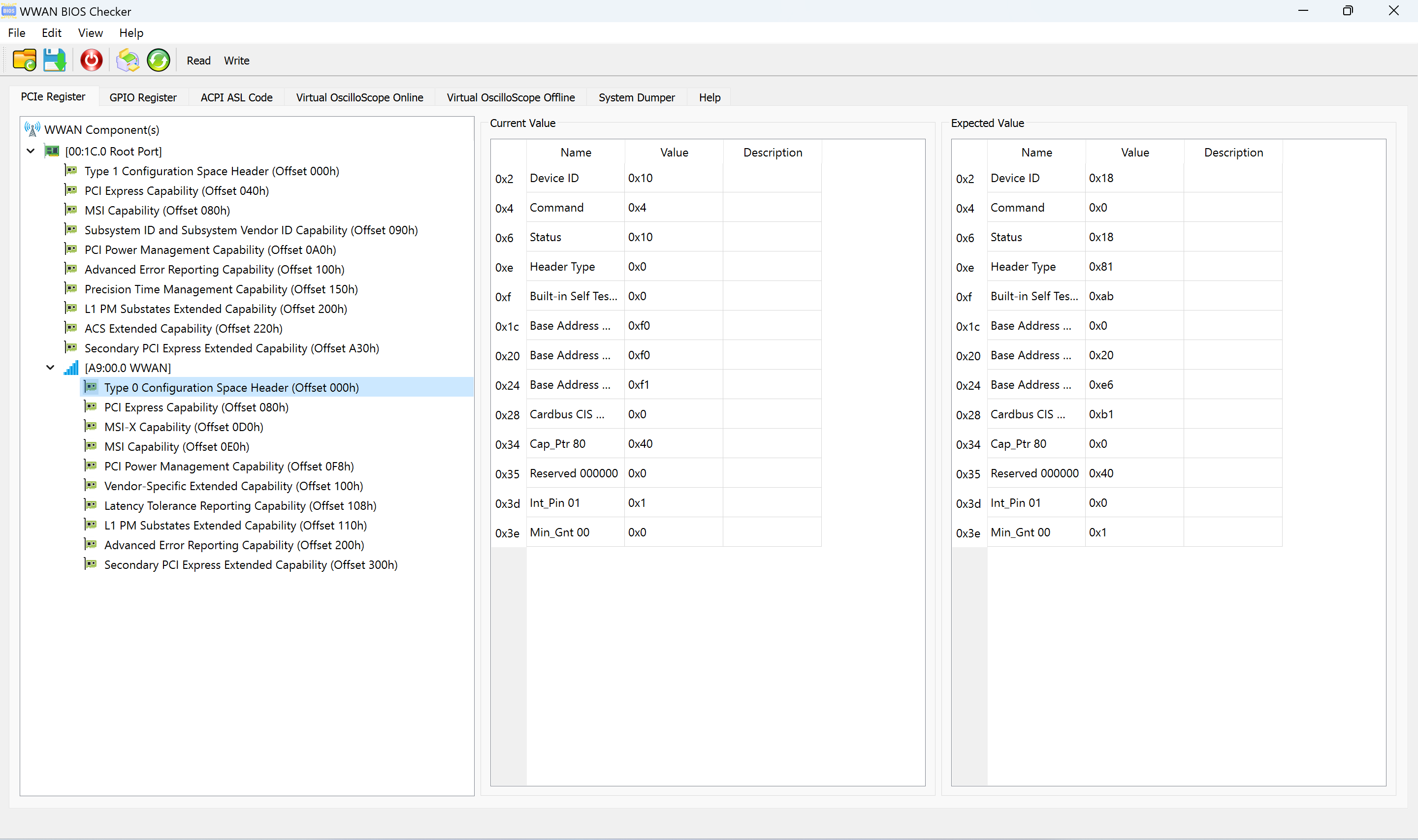The image size is (1418, 840).
Task: Switch to the System Dumper tab
Action: coord(637,97)
